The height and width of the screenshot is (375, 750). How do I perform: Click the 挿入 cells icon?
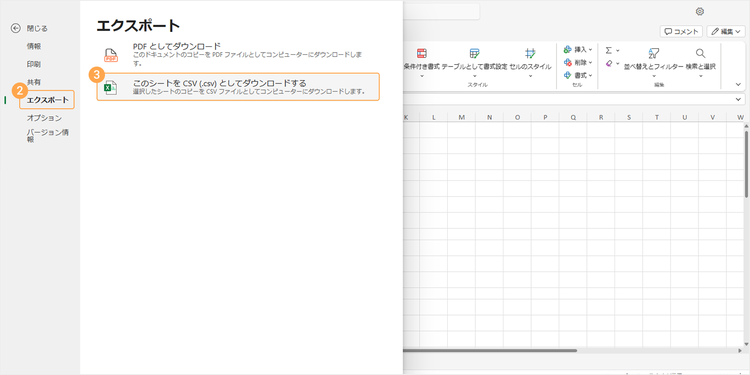568,49
